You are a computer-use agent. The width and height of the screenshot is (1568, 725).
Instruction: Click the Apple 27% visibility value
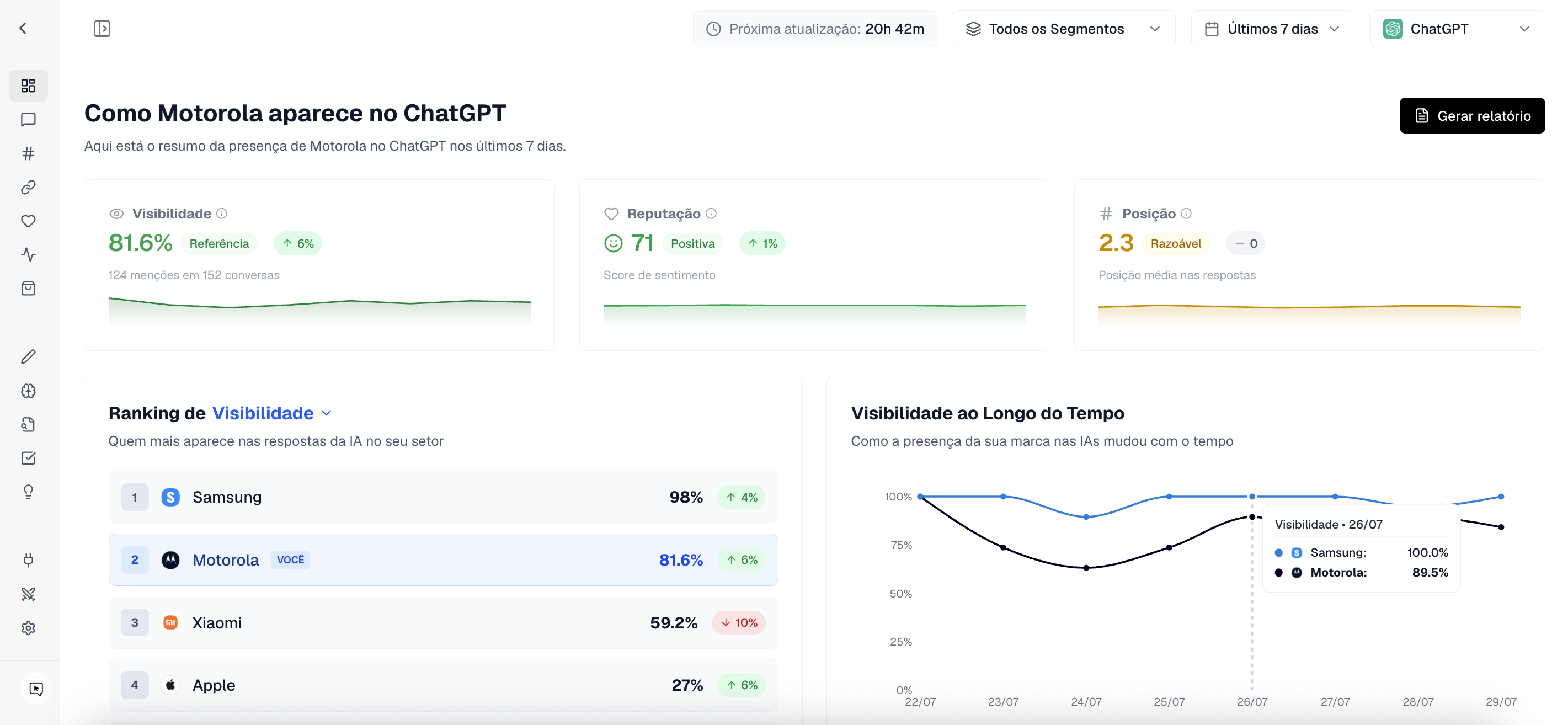(x=687, y=685)
